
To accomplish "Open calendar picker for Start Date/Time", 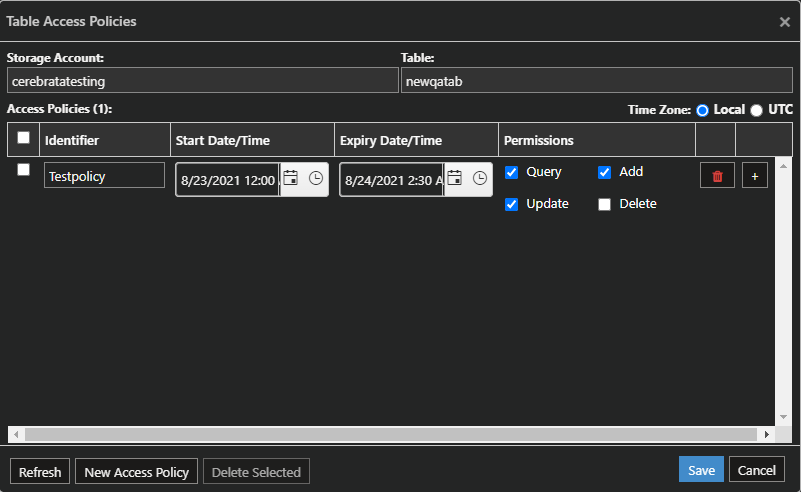I will (x=291, y=178).
